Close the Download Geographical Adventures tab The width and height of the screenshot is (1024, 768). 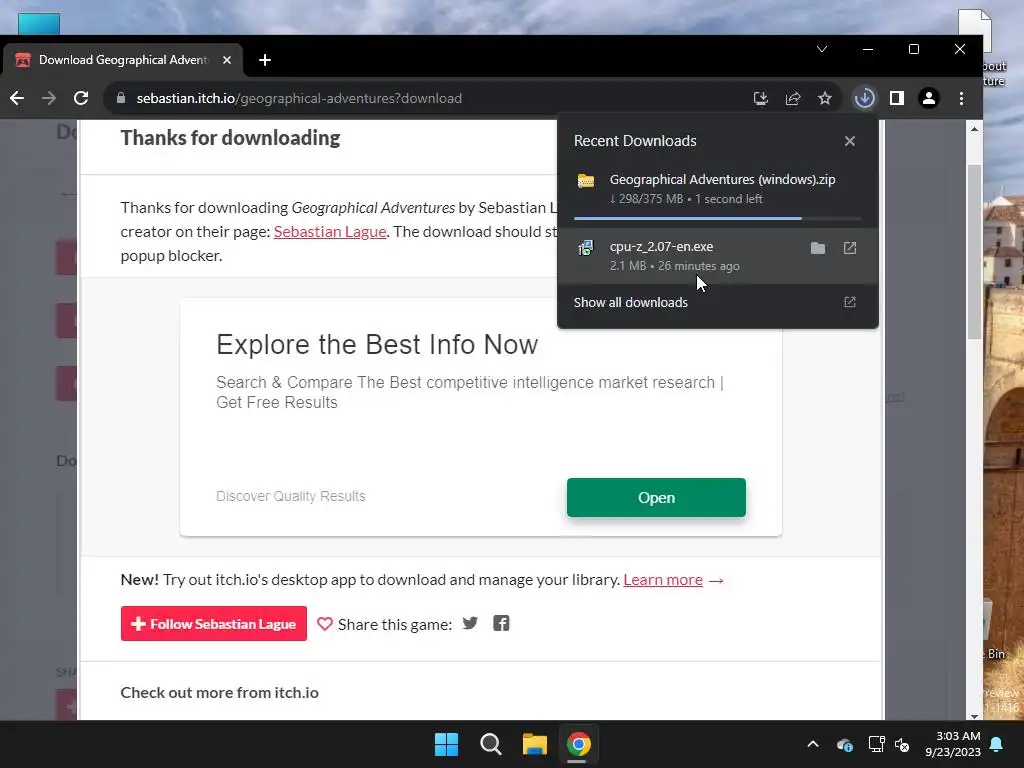click(x=227, y=60)
